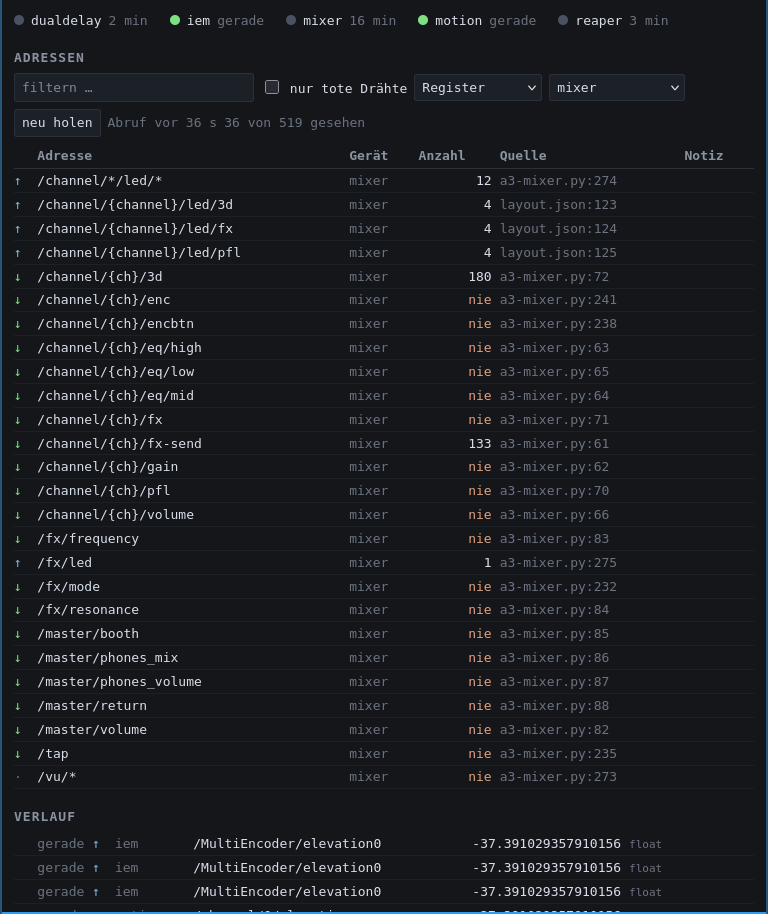The image size is (768, 914).
Task: Click down arrow beside /channel/{ch}/3d
Action: point(17,277)
